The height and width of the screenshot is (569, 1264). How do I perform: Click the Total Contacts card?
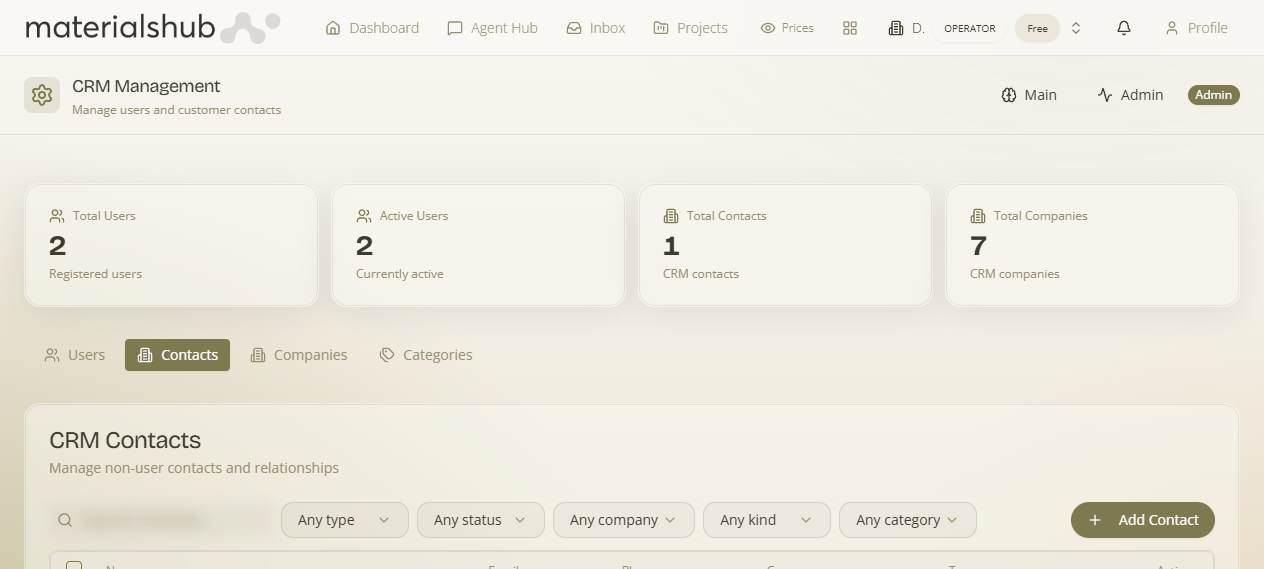click(x=785, y=245)
